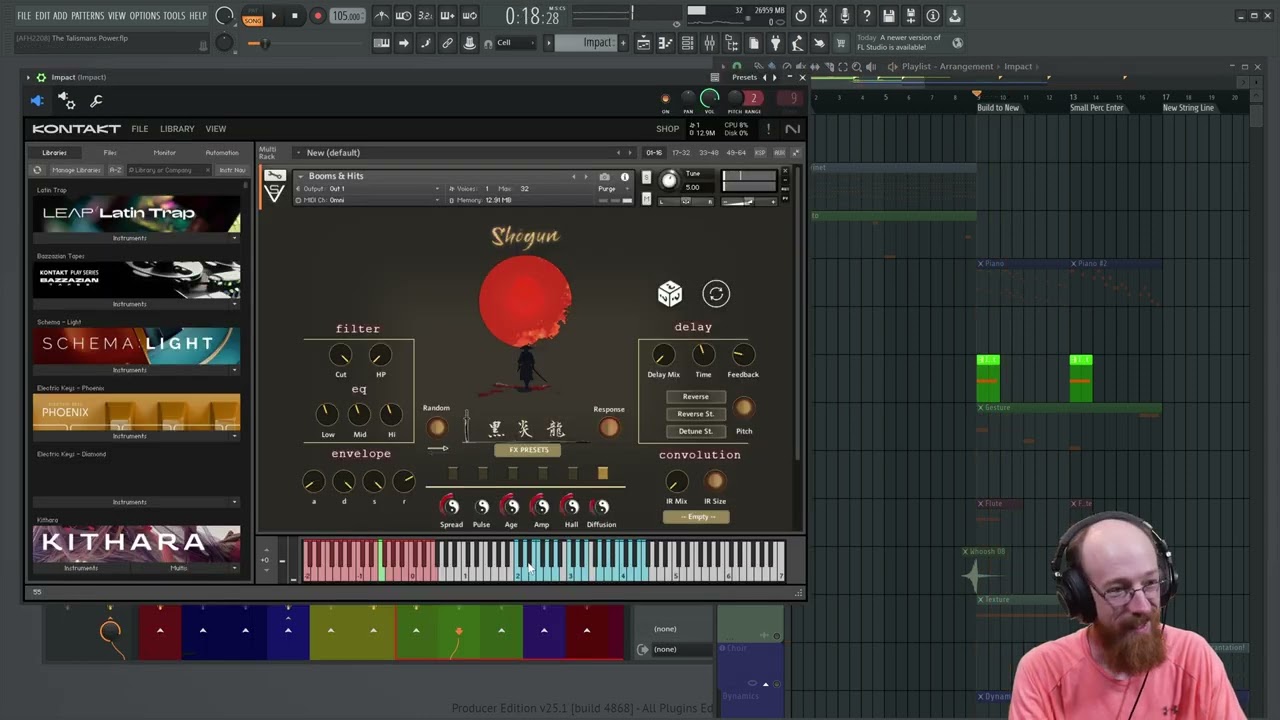
Task: Open the OPTIONS menu
Action: 144,16
